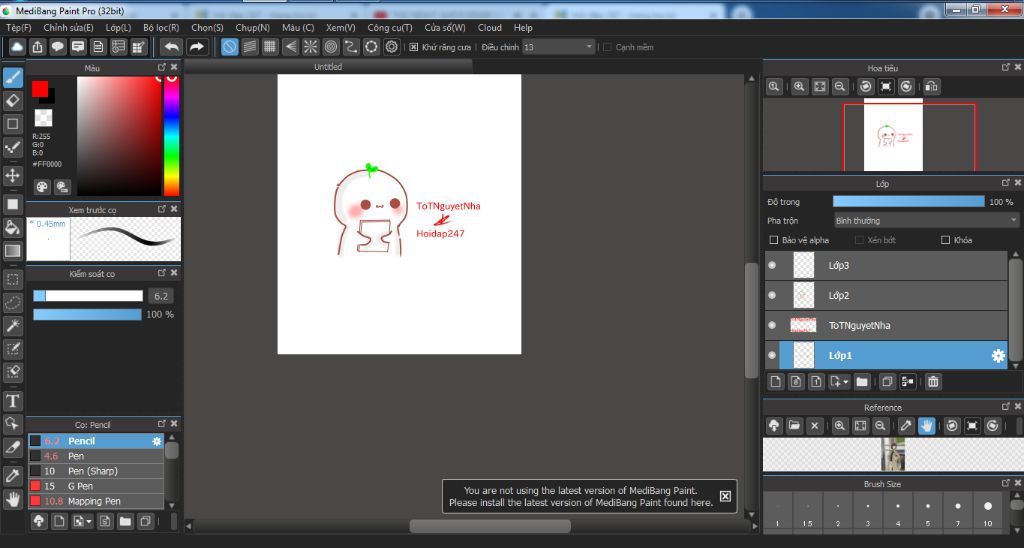Adjust the Độ trong opacity slider

pos(908,202)
